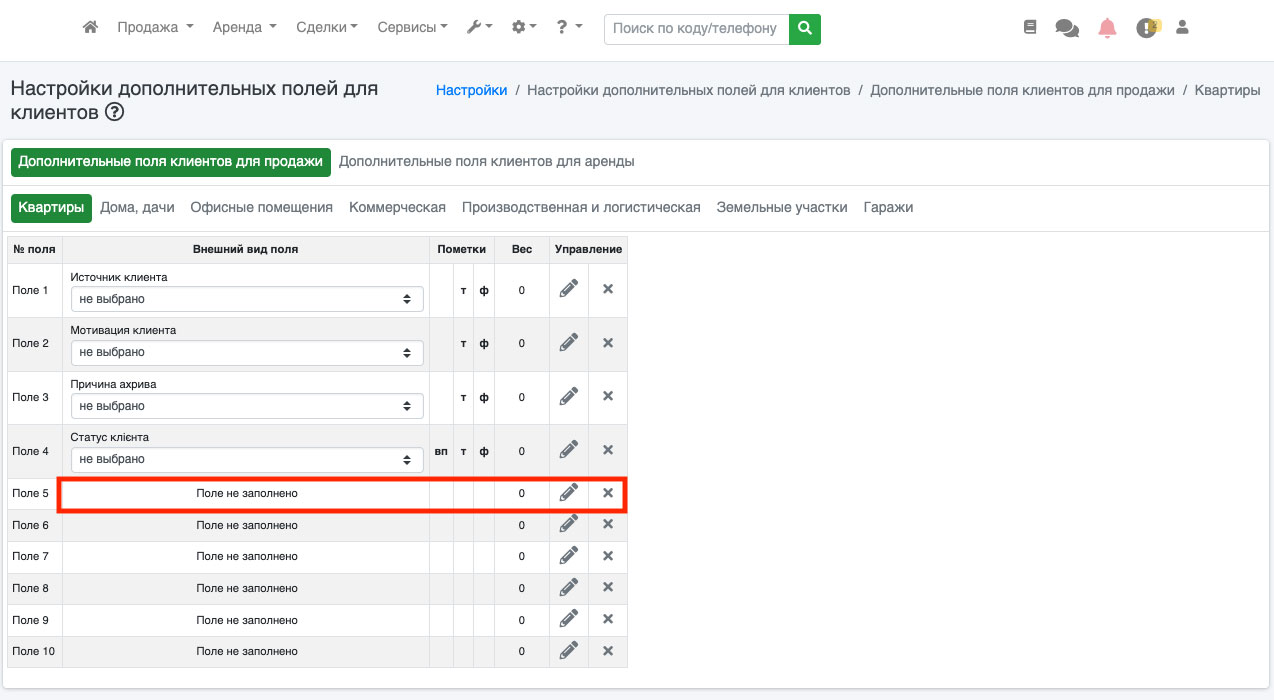Open the chat messages icon
The image size is (1274, 700).
(1067, 28)
